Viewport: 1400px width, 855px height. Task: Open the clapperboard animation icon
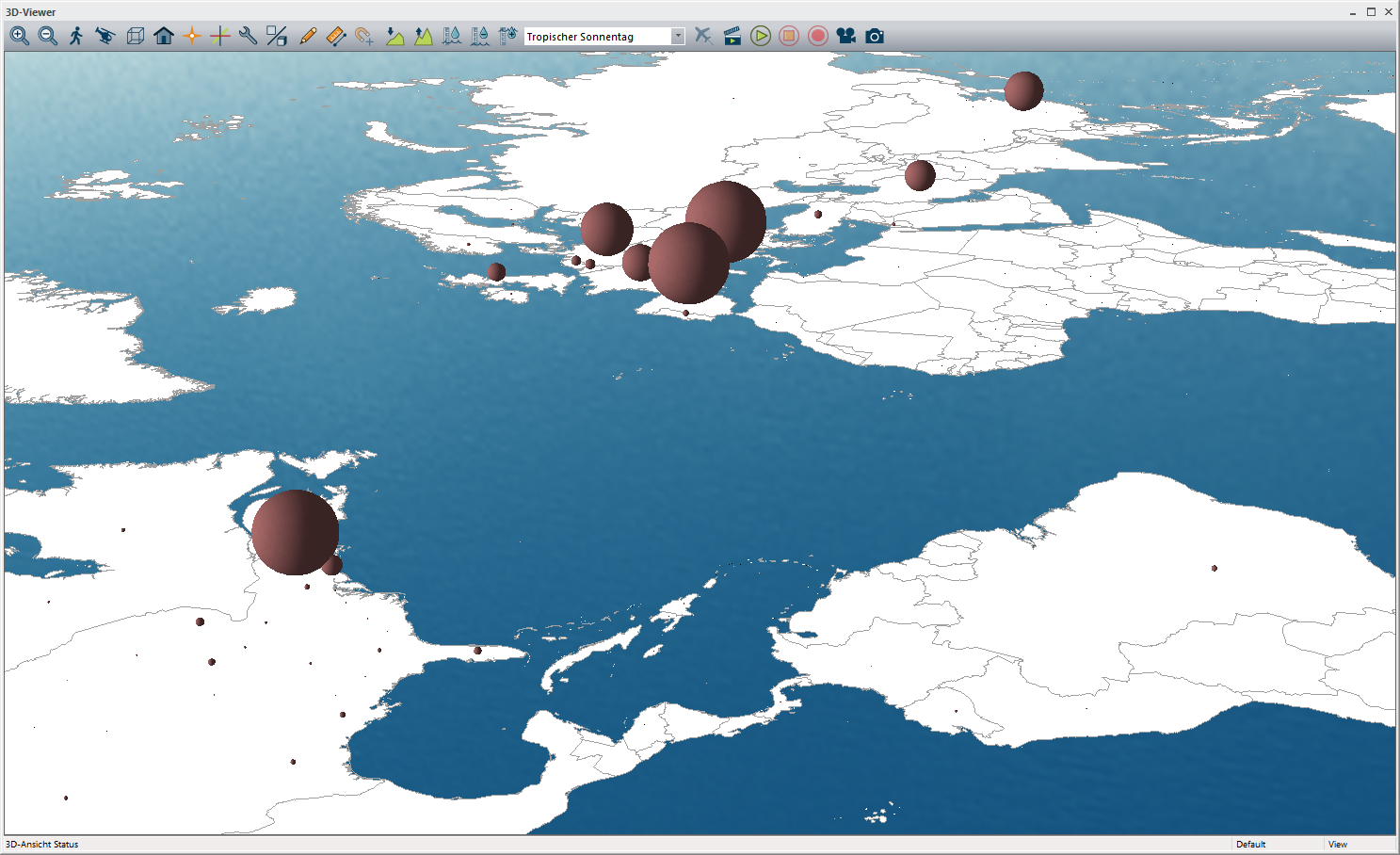732,36
